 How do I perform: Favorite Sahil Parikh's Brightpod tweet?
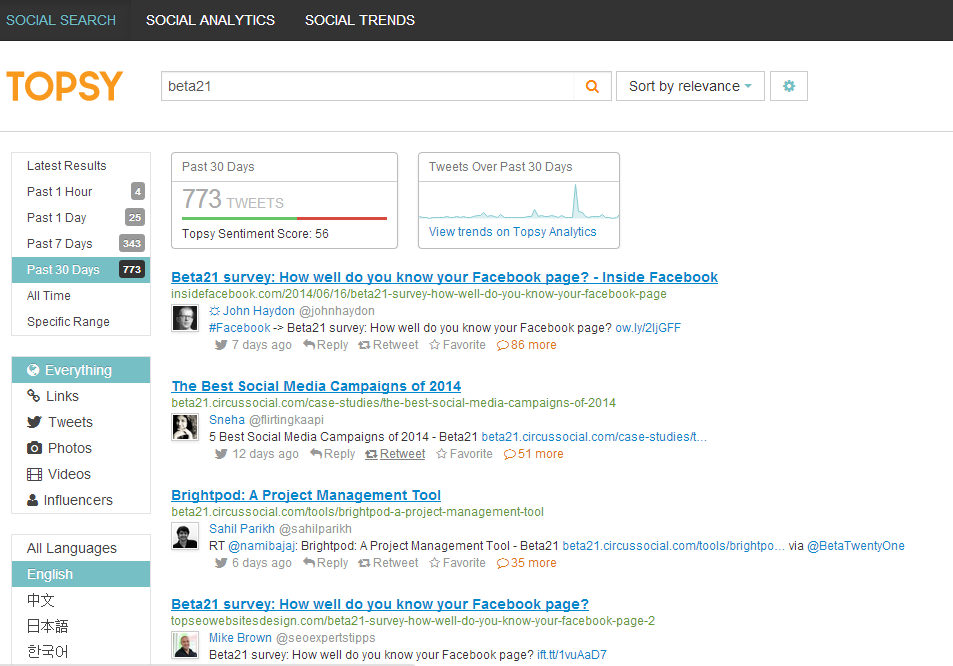point(457,563)
